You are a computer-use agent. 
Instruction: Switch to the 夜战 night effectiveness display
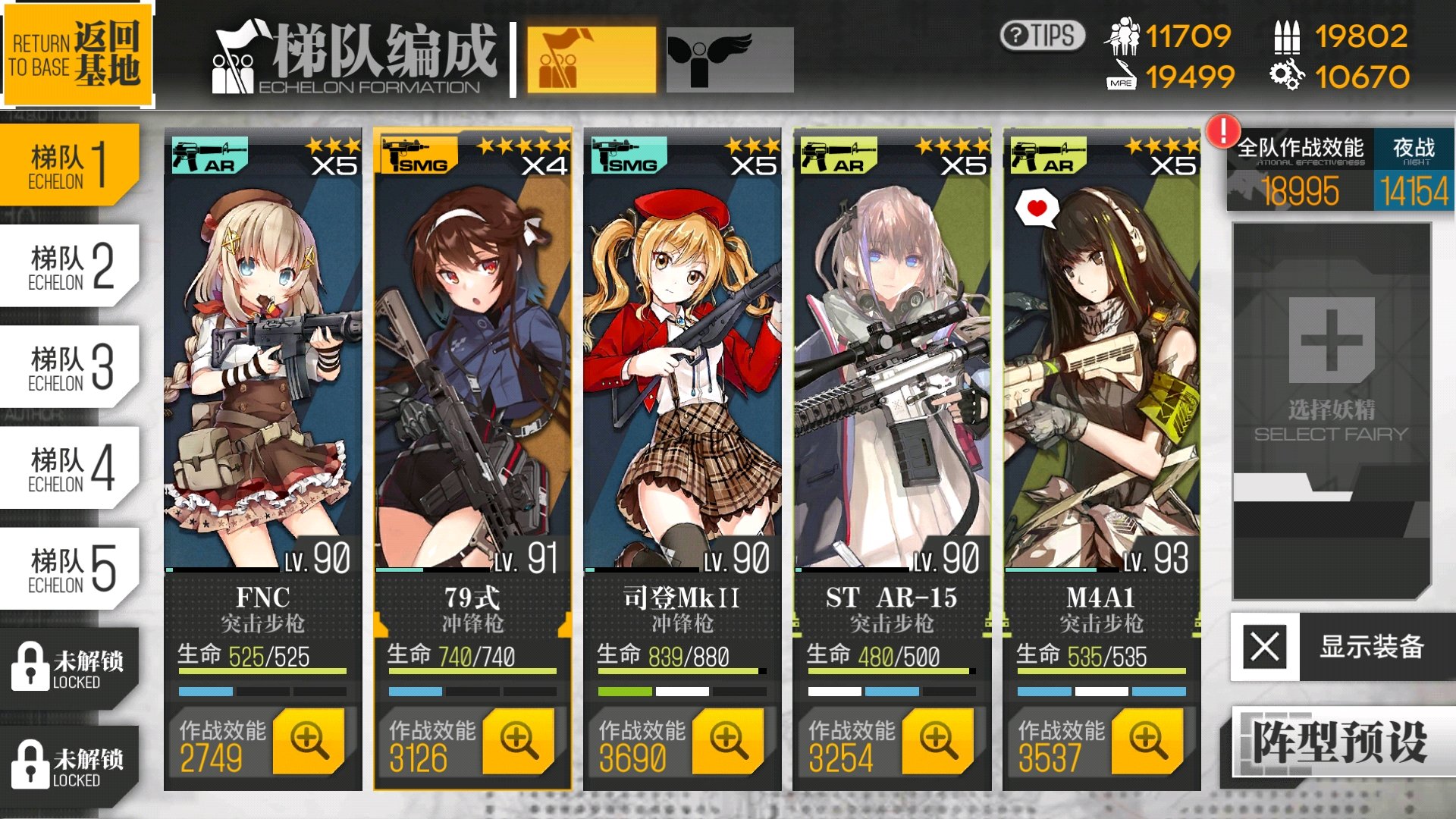coord(1414,169)
